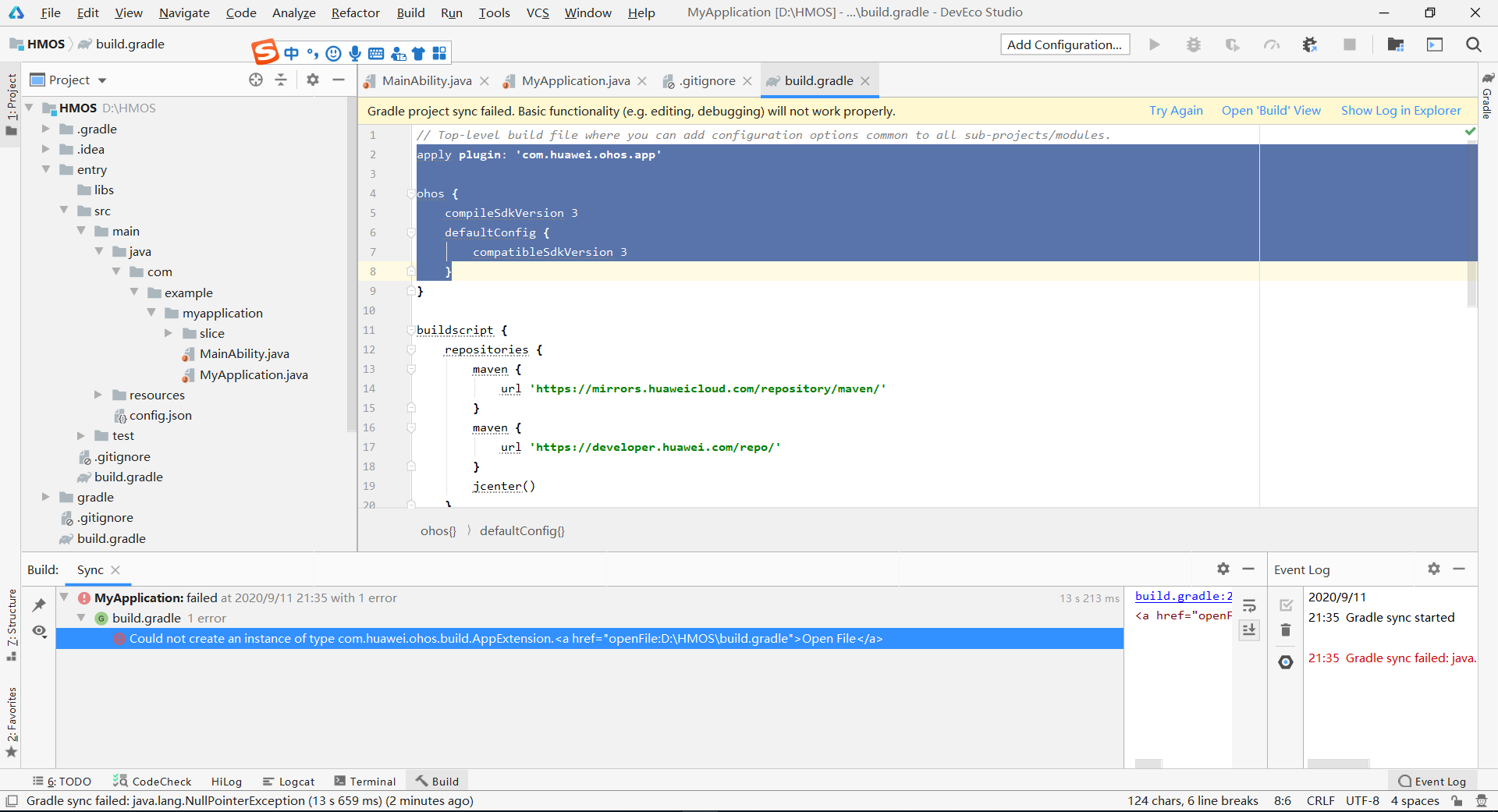Viewport: 1498px width, 812px height.
Task: Click the Device Manager screen icon in toolbar
Action: pyautogui.click(x=1435, y=44)
